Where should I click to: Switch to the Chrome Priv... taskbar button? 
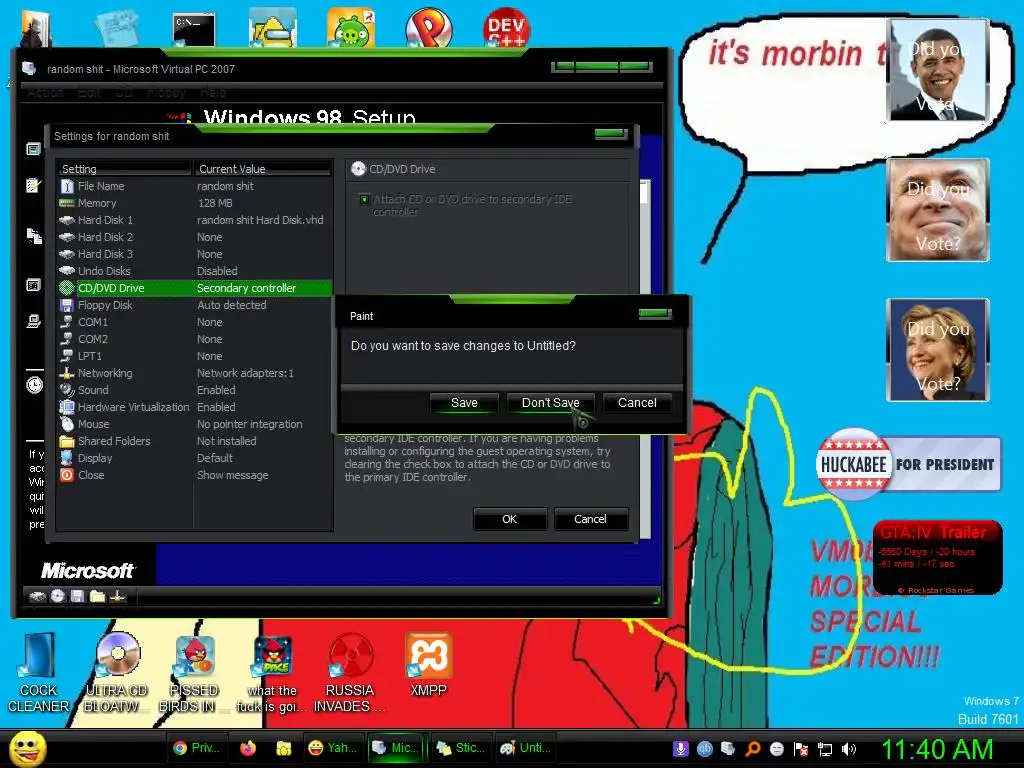(197, 748)
